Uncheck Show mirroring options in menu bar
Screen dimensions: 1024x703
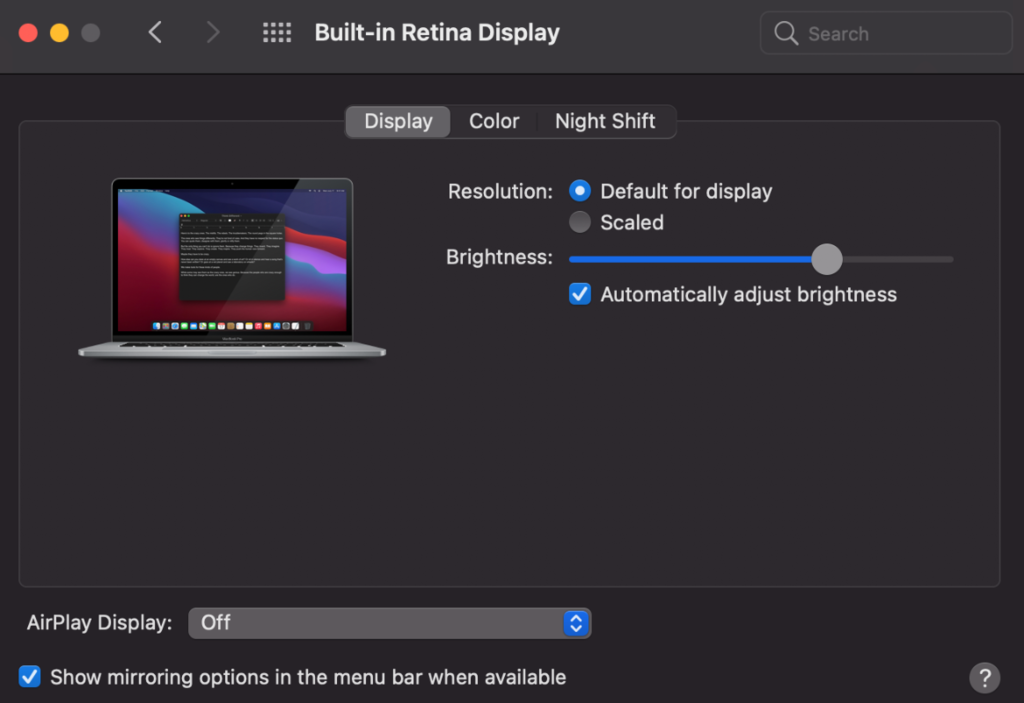(x=30, y=677)
